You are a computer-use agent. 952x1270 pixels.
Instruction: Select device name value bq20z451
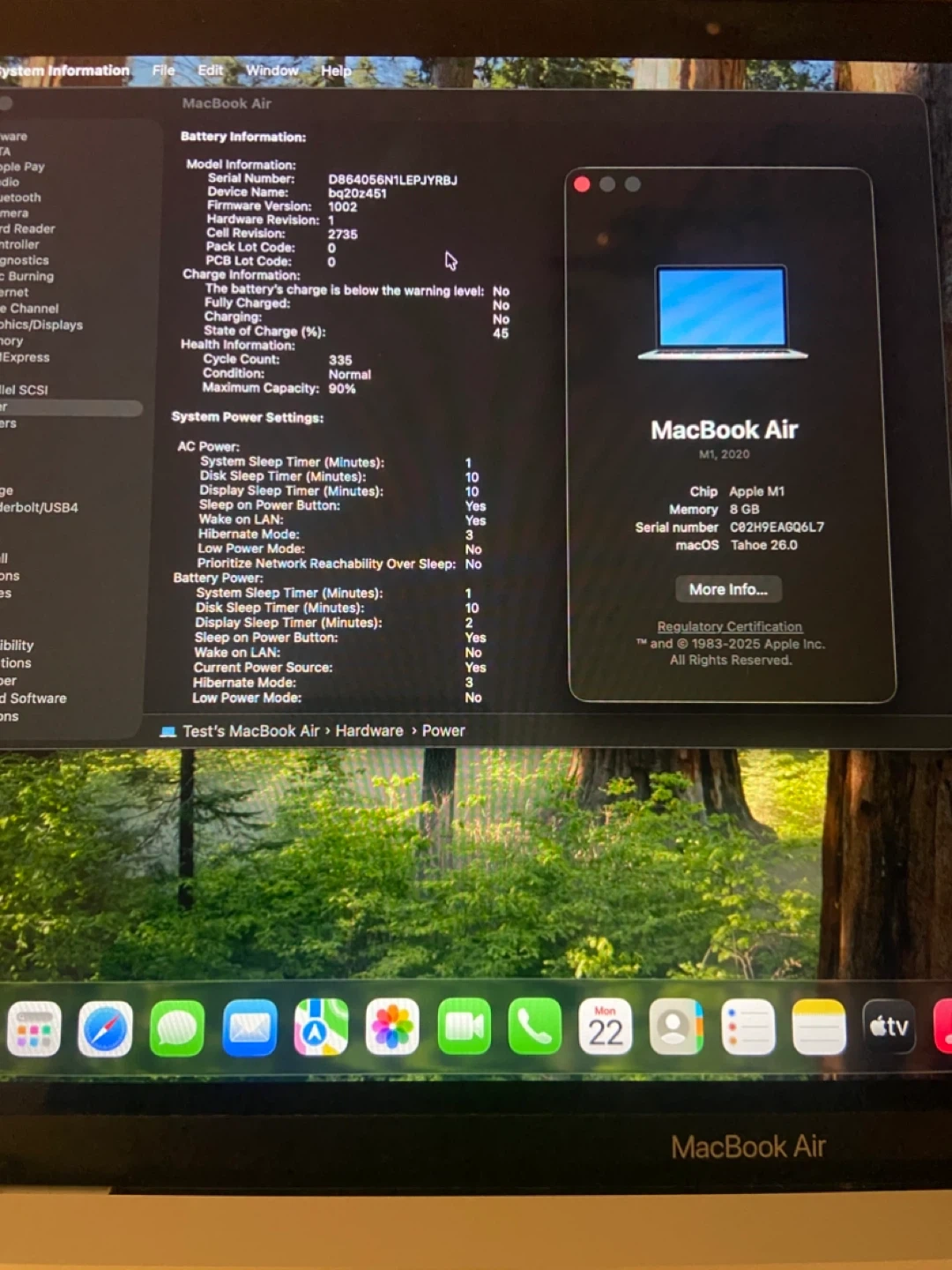coord(357,194)
